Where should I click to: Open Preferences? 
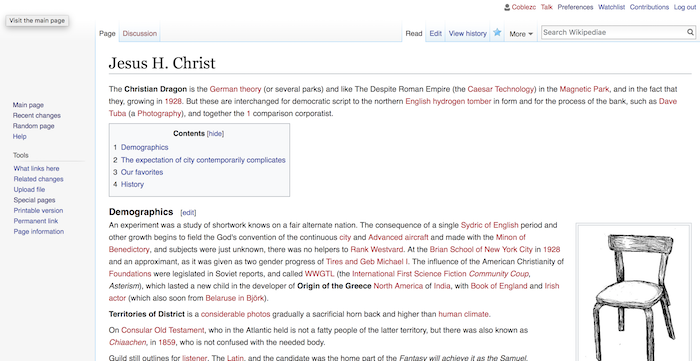click(575, 7)
